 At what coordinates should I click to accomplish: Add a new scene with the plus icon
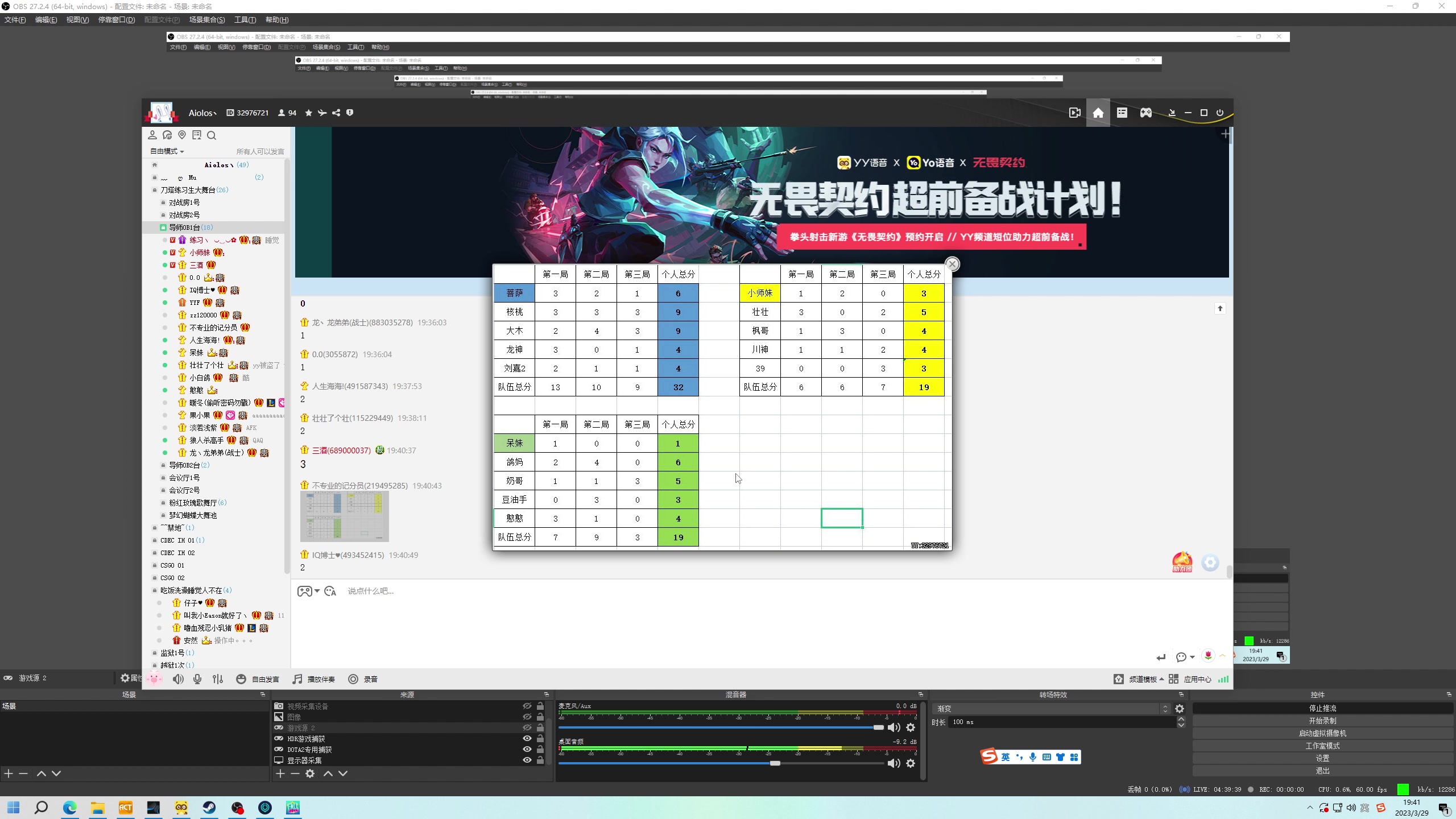click(x=9, y=773)
